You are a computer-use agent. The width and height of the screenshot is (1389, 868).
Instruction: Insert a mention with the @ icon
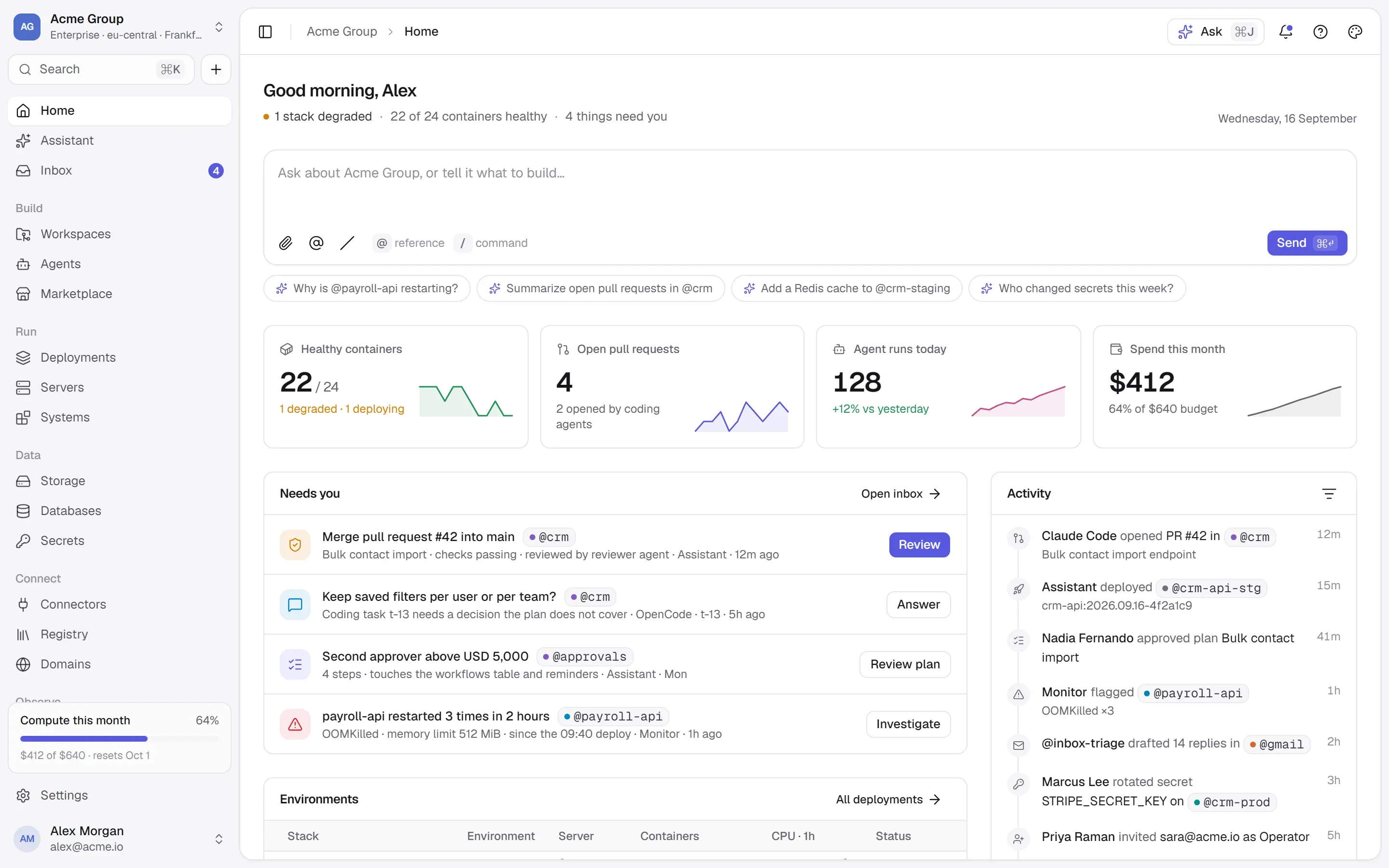(x=316, y=243)
